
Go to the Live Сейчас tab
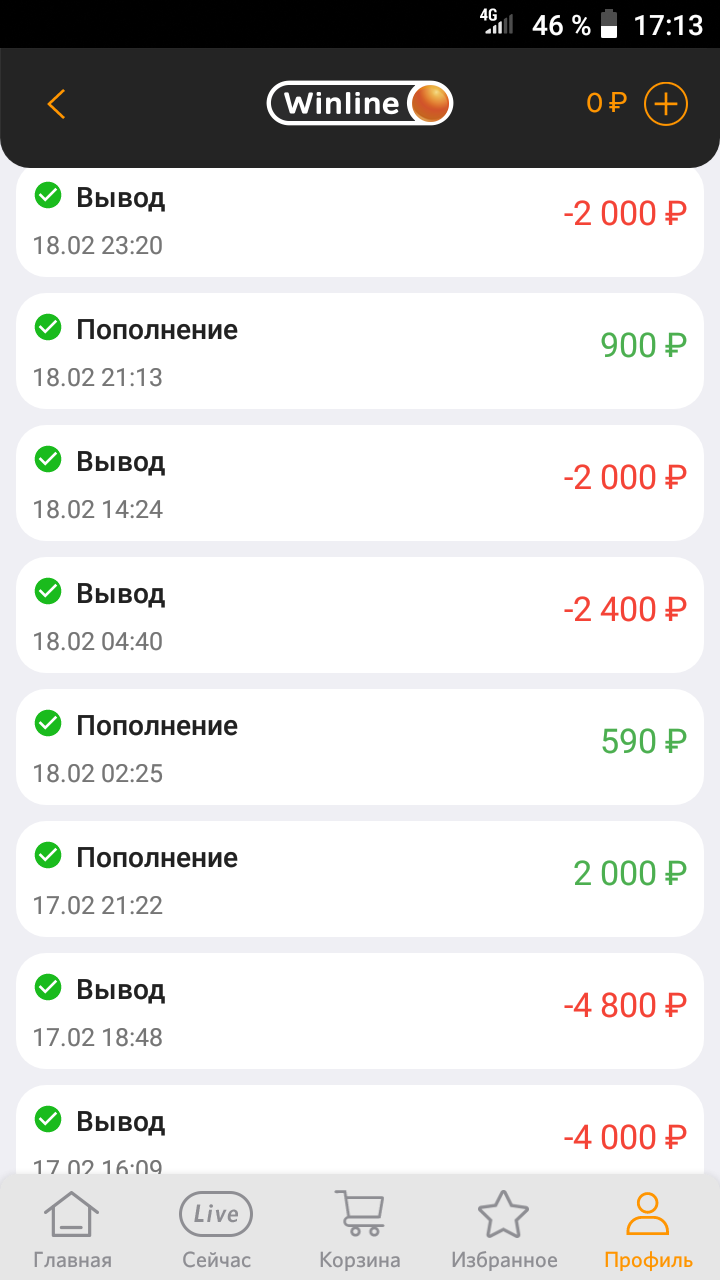(x=216, y=1229)
